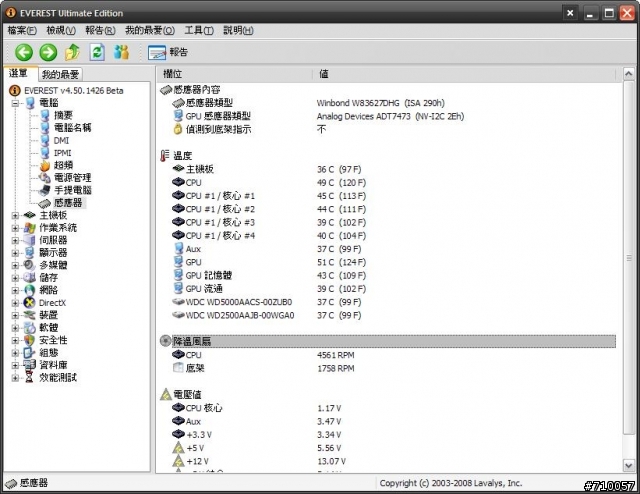Click the globe icon beside 網路
640x494 pixels.
[29, 290]
